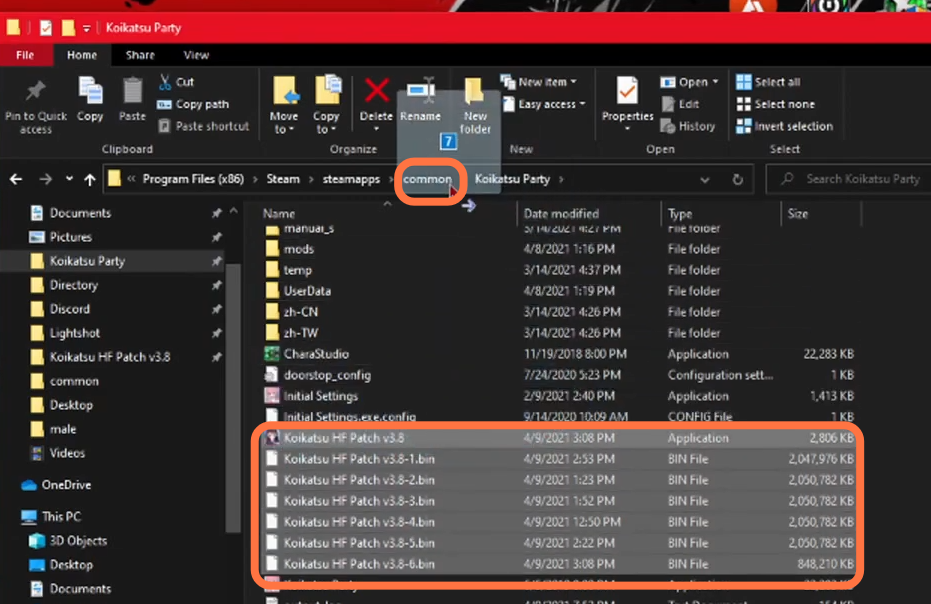Screen dimensions: 931x604
Task: Select Lightshot folder in navigation pane
Action: click(x=74, y=333)
